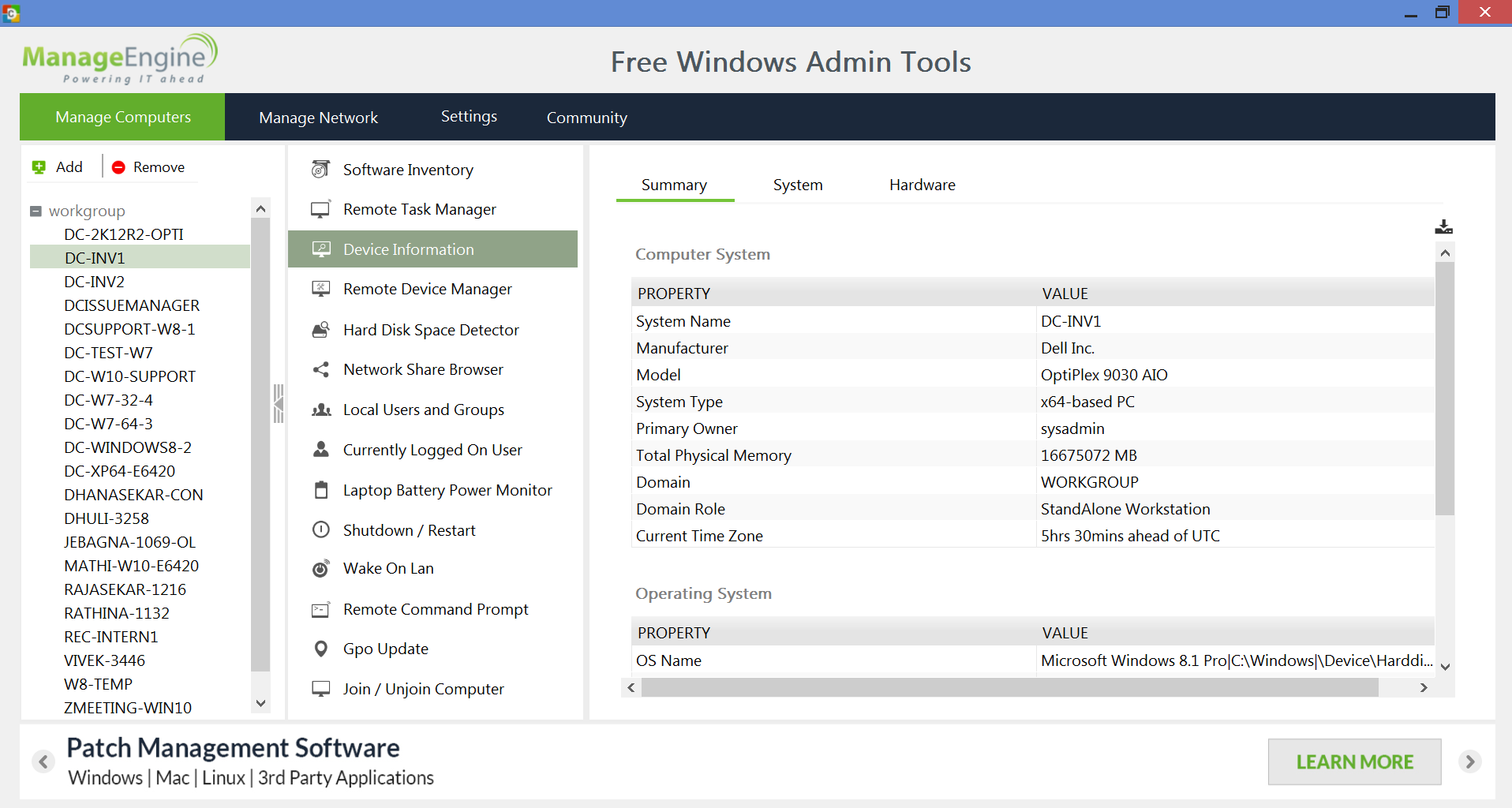Viewport: 1512px width, 808px height.
Task: Select computer DCISSUEMANAGER
Action: tap(132, 305)
